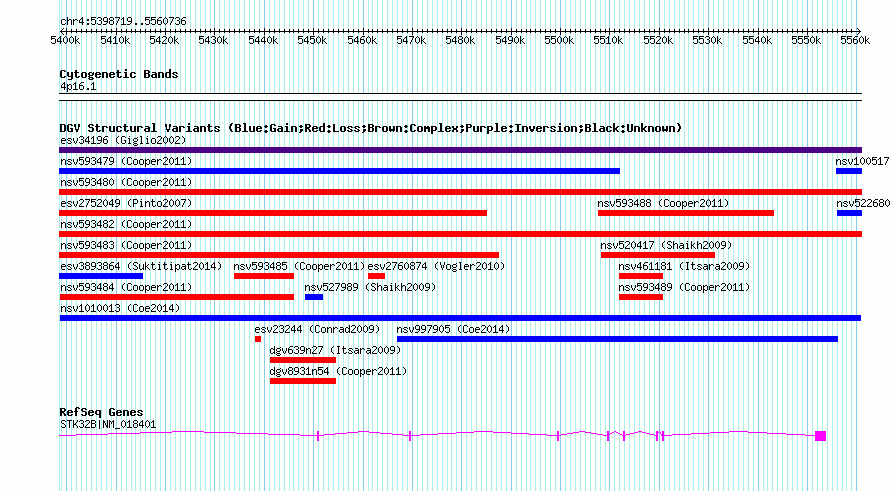The height and width of the screenshot is (491, 890).
Task: Open esv2760874 (Vogler2010) variant label
Action: (x=436, y=266)
